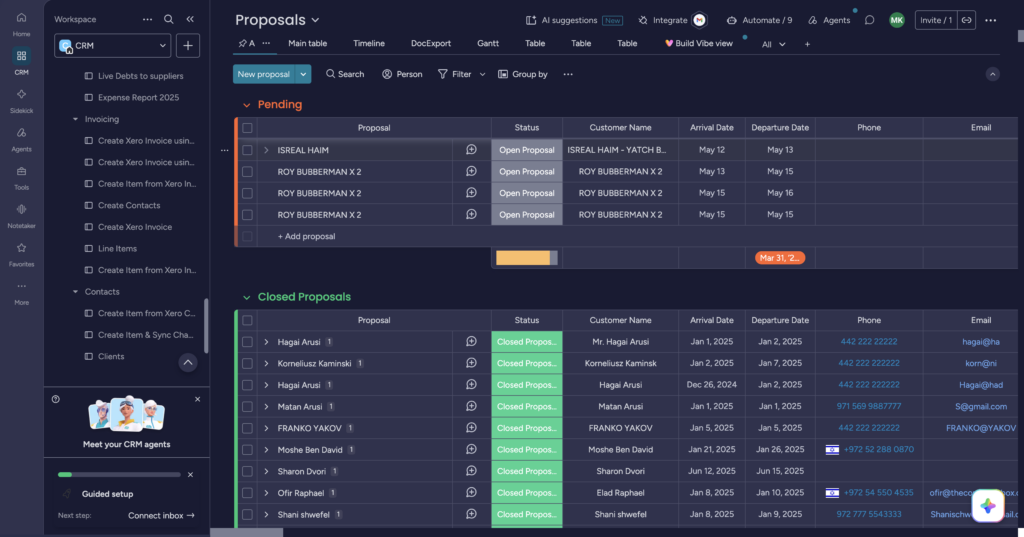The image size is (1024, 537).
Task: Check the Sharon Dvori row
Action: [247, 471]
